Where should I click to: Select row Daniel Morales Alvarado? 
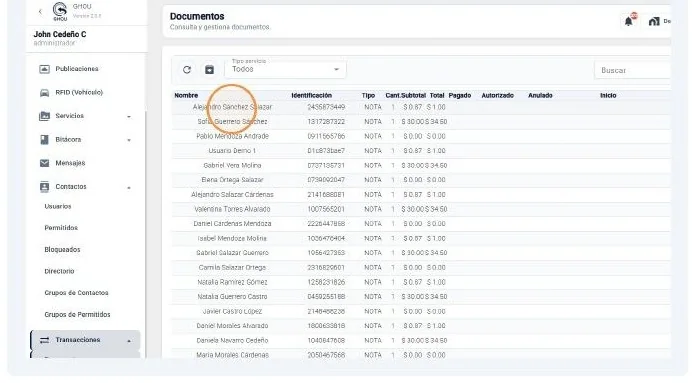(x=421, y=326)
